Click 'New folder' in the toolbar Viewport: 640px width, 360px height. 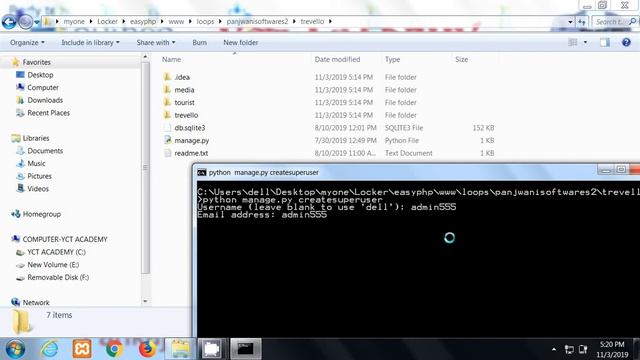click(x=240, y=42)
